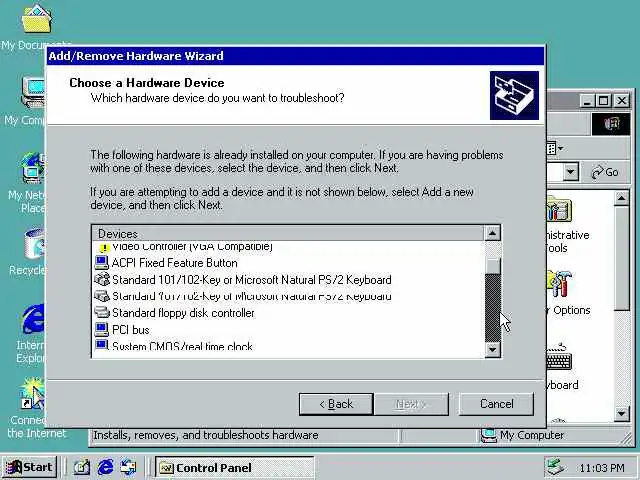Select the My Computer desktop icon

pyautogui.click(x=33, y=92)
